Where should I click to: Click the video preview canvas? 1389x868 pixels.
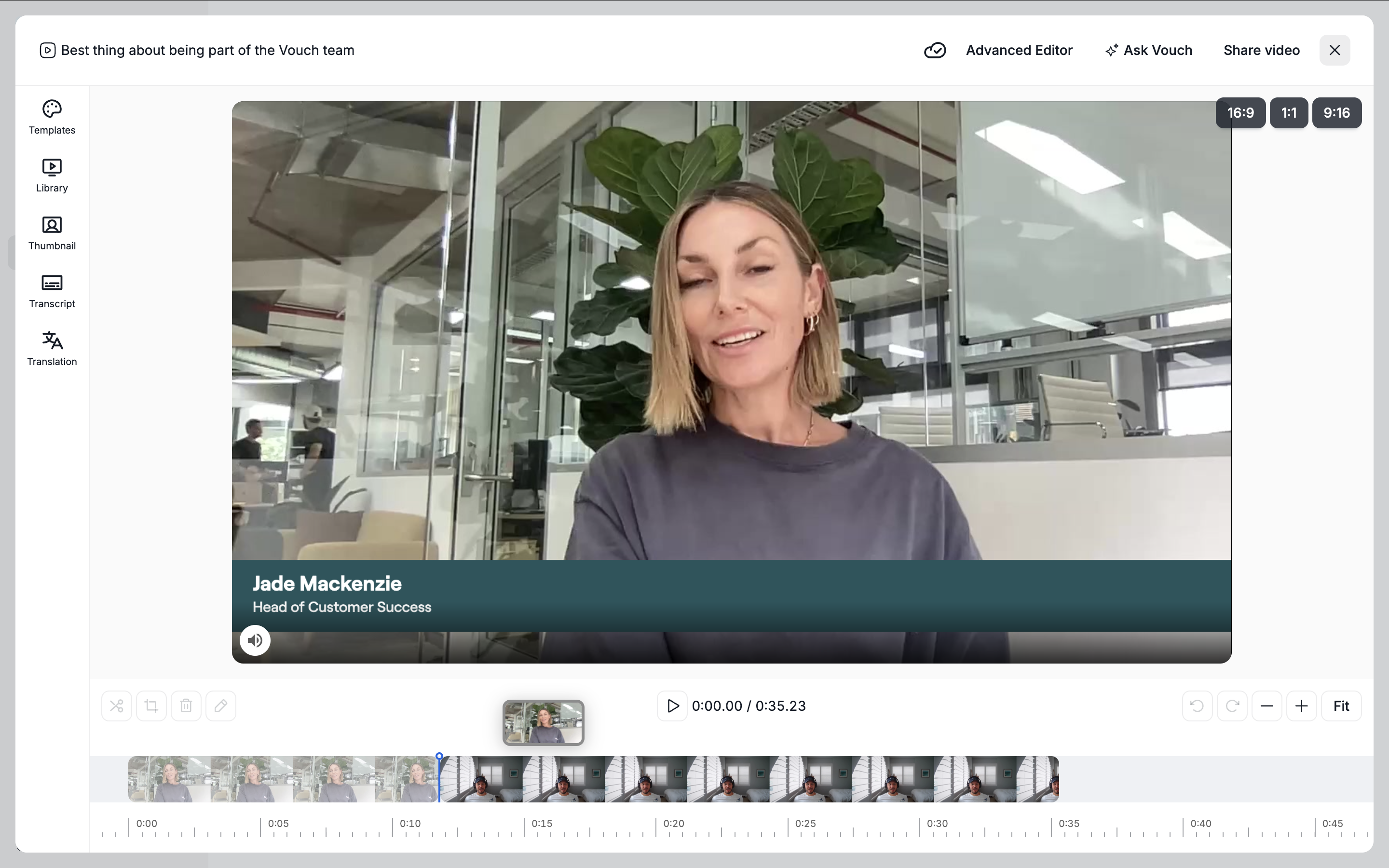[731, 382]
